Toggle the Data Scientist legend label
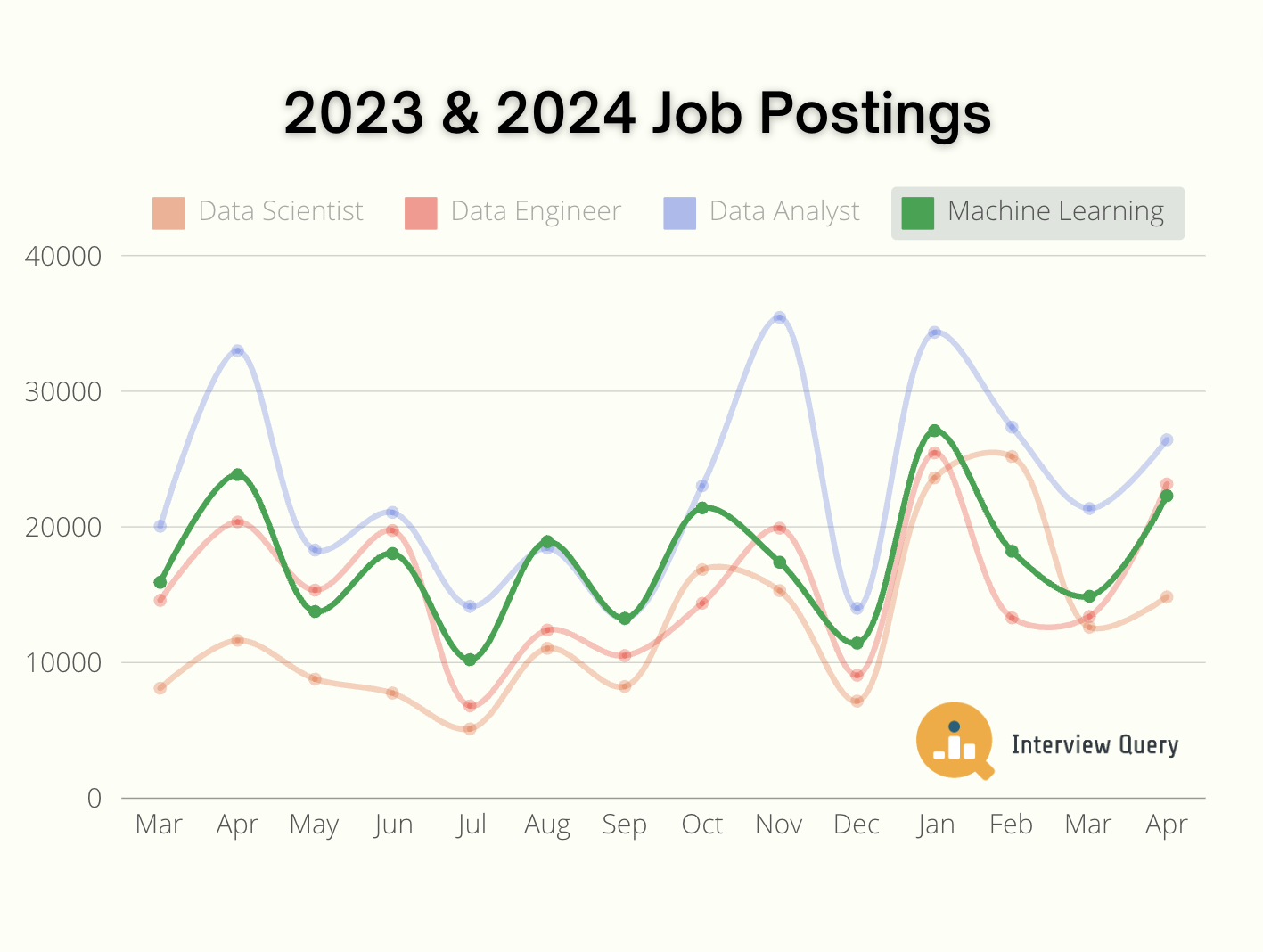The image size is (1263, 952). click(x=281, y=211)
